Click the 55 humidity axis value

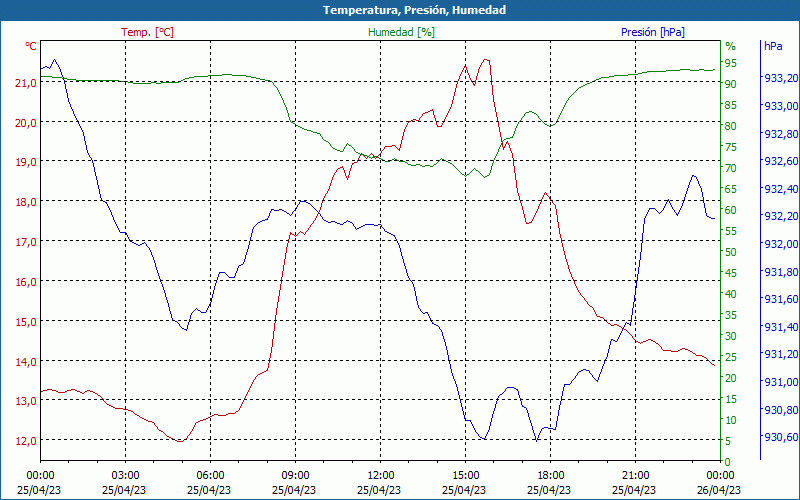(x=731, y=231)
